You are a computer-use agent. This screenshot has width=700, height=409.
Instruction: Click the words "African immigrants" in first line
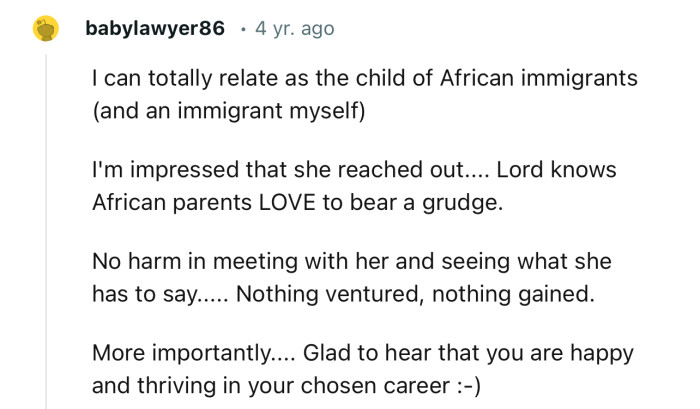[x=539, y=78]
